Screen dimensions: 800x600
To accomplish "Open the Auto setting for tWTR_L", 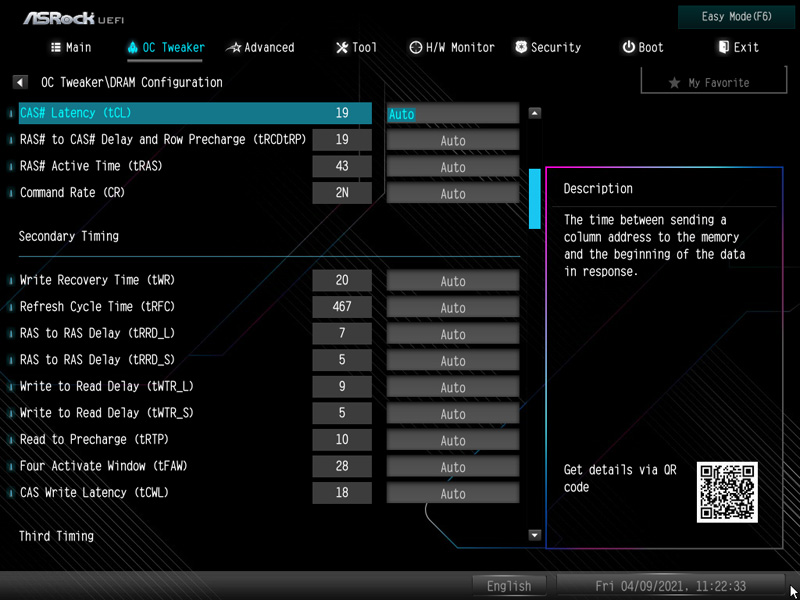I will pyautogui.click(x=453, y=387).
